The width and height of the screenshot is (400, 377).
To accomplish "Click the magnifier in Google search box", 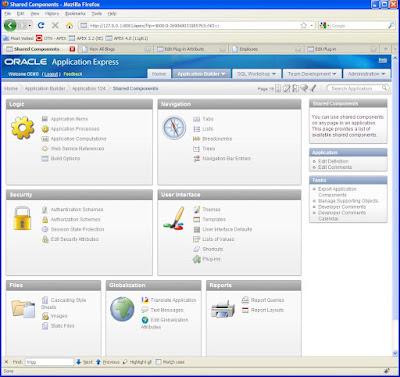I will [391, 25].
